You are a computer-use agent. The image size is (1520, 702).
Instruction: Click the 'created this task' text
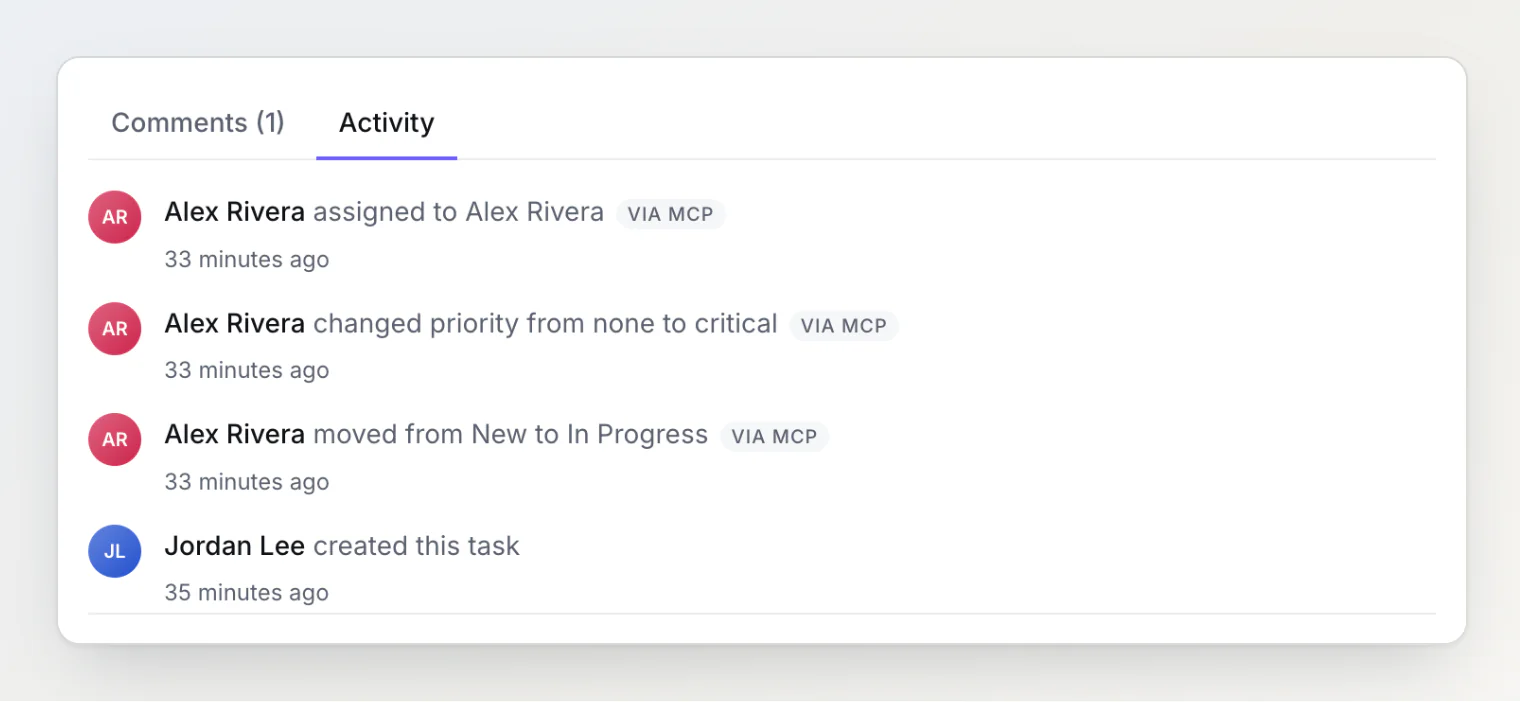coord(417,546)
